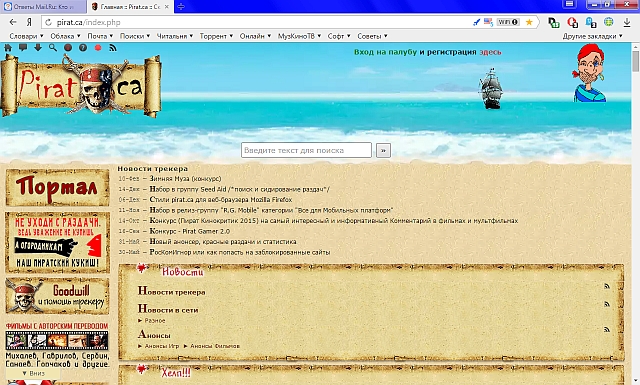Expand the Словари bookmarks folder
The height and width of the screenshot is (385, 640).
pyautogui.click(x=26, y=36)
